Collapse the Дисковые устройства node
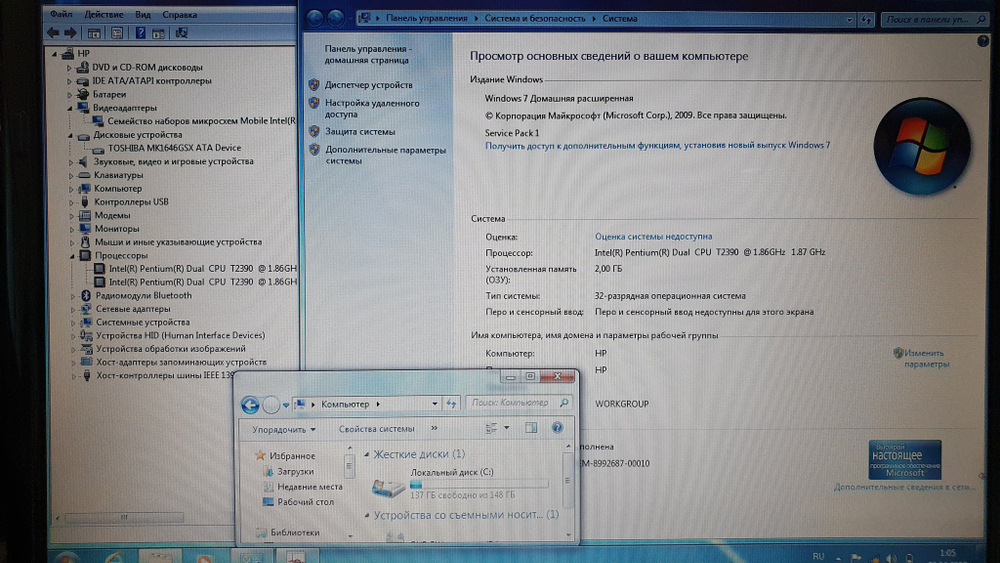The height and width of the screenshot is (563, 1000). [x=71, y=135]
